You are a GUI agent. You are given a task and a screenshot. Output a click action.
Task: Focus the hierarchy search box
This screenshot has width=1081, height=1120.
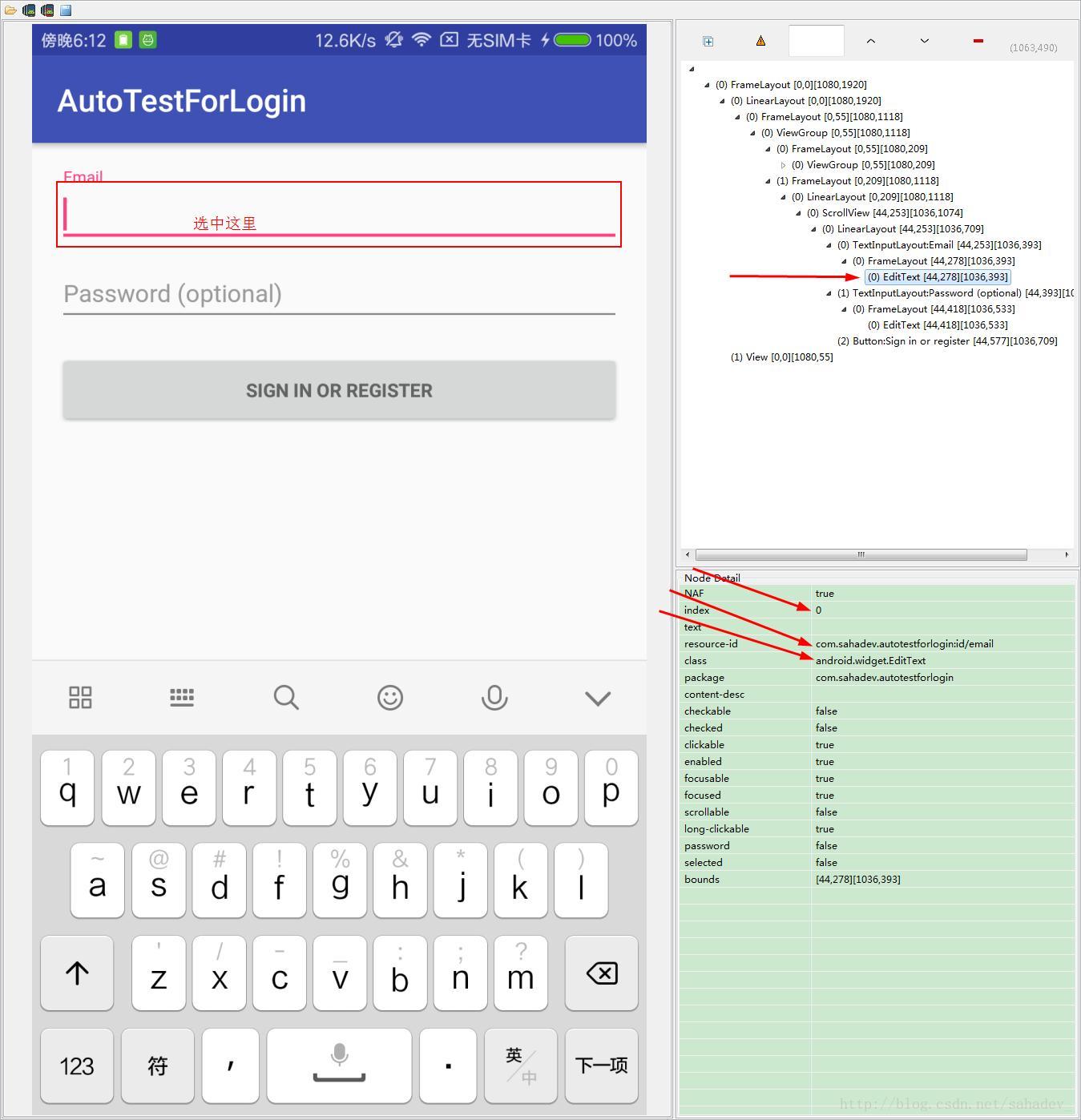point(816,41)
